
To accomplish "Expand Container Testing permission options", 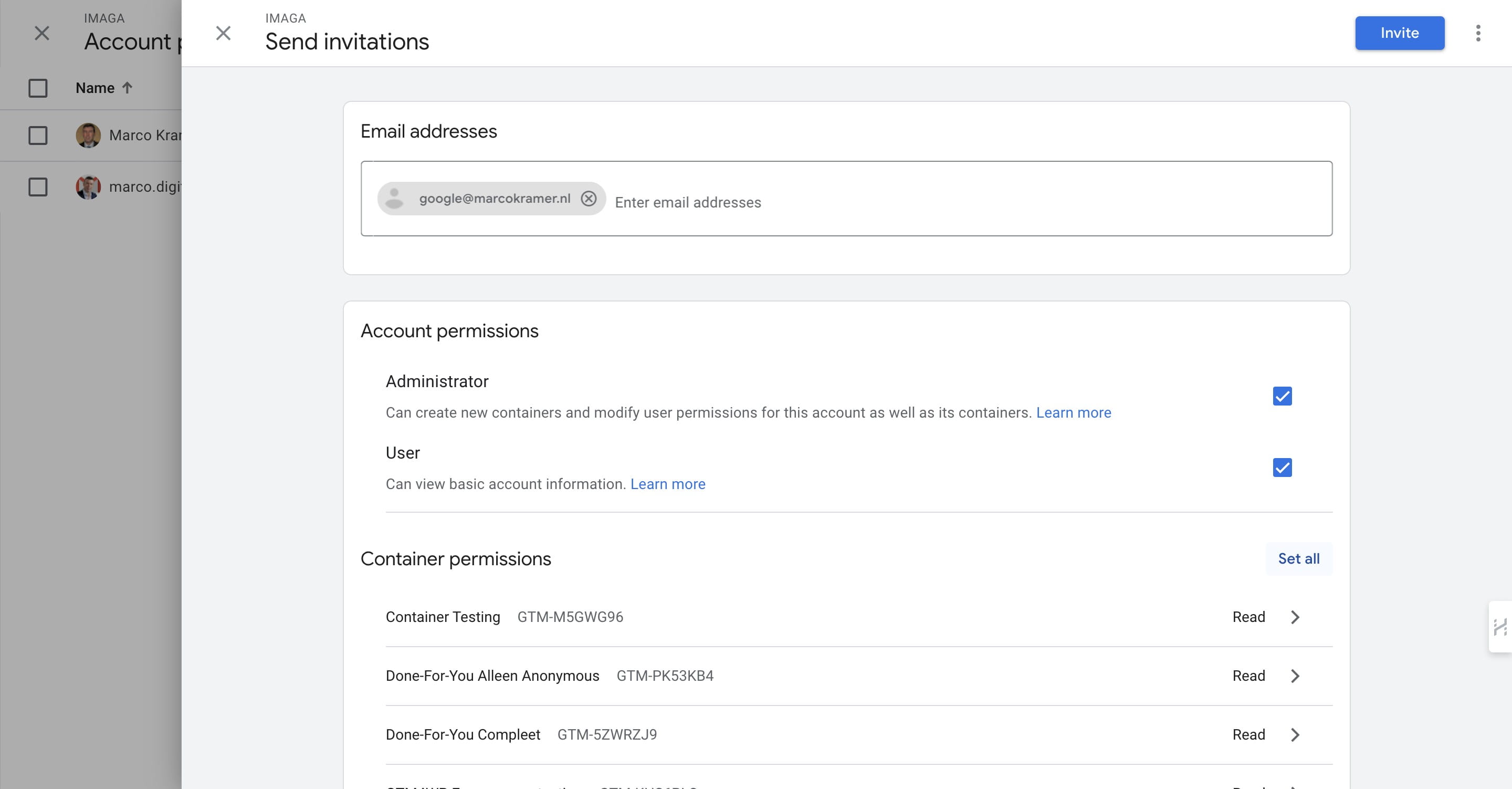I will (1295, 617).
